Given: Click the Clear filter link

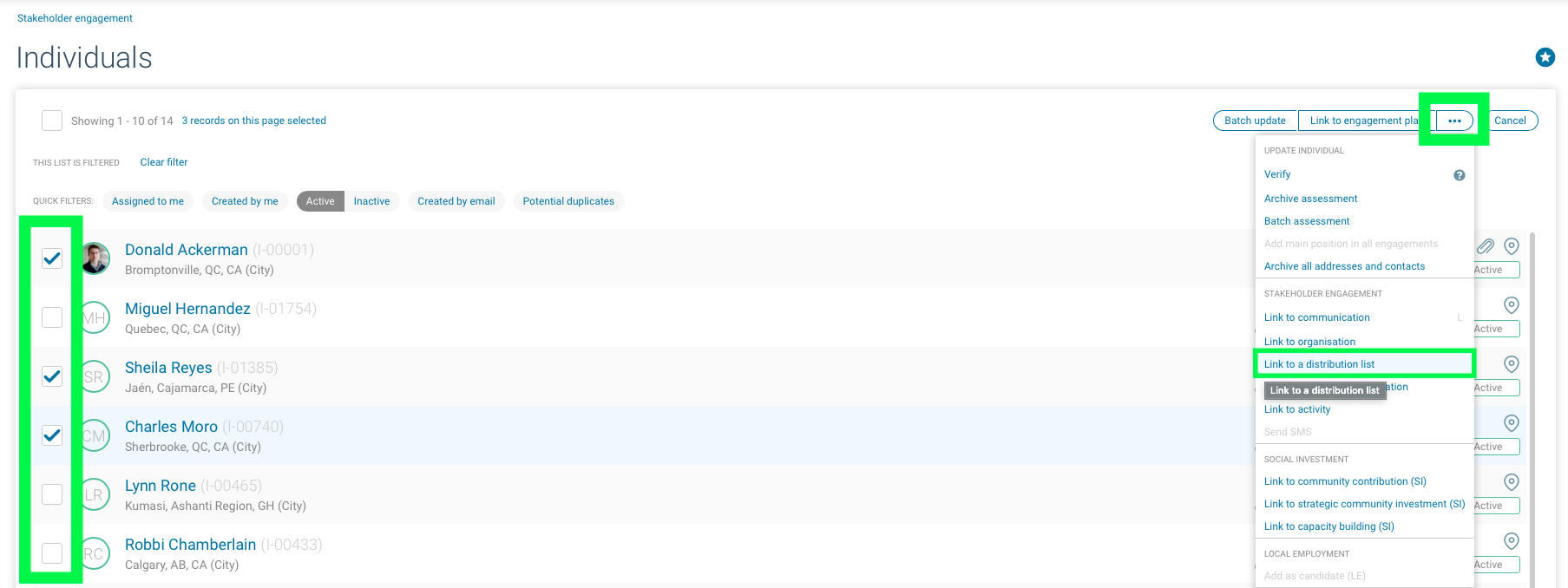Looking at the screenshot, I should 164,162.
